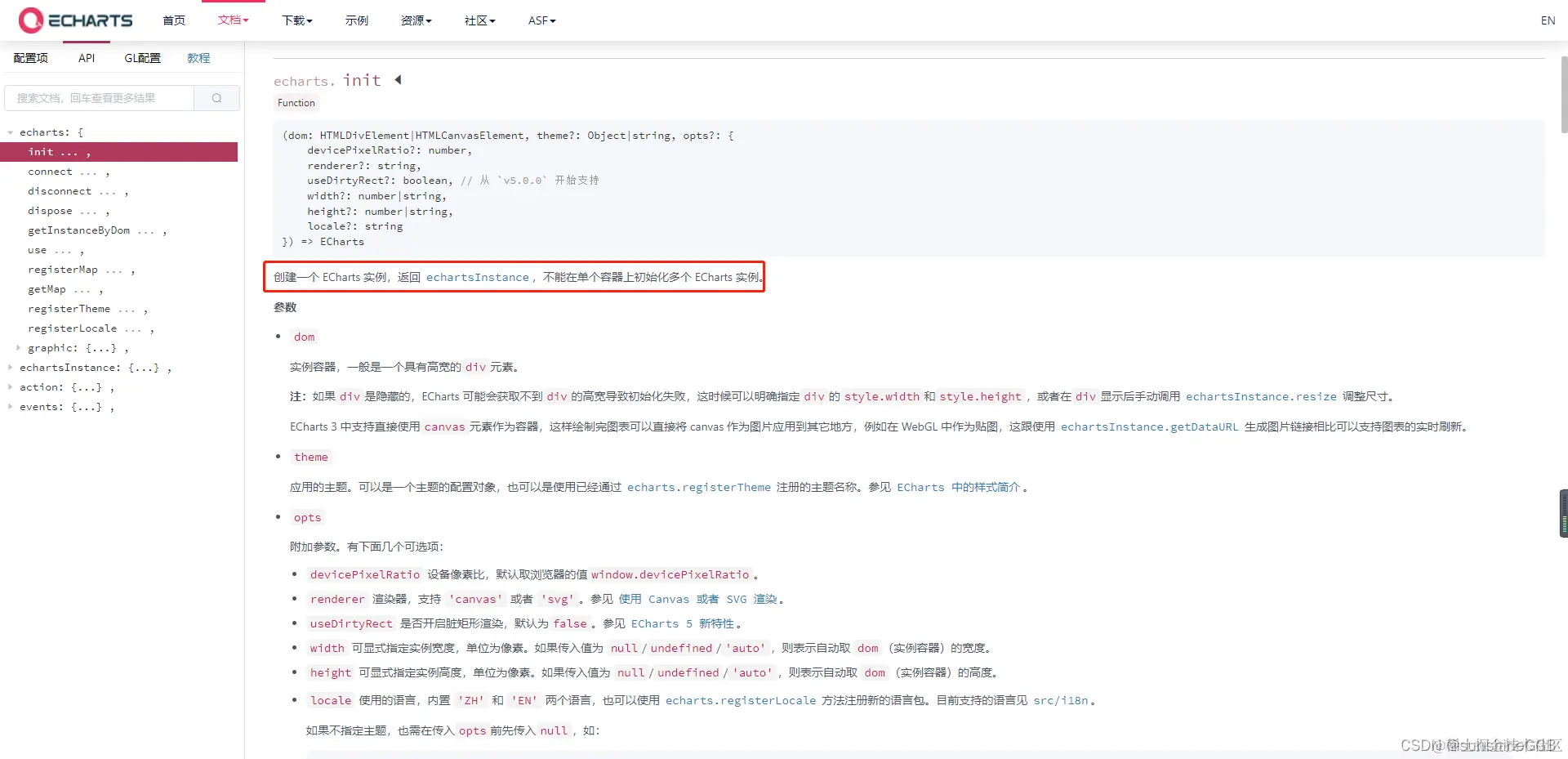Collapse the echarts root tree node

[x=10, y=132]
